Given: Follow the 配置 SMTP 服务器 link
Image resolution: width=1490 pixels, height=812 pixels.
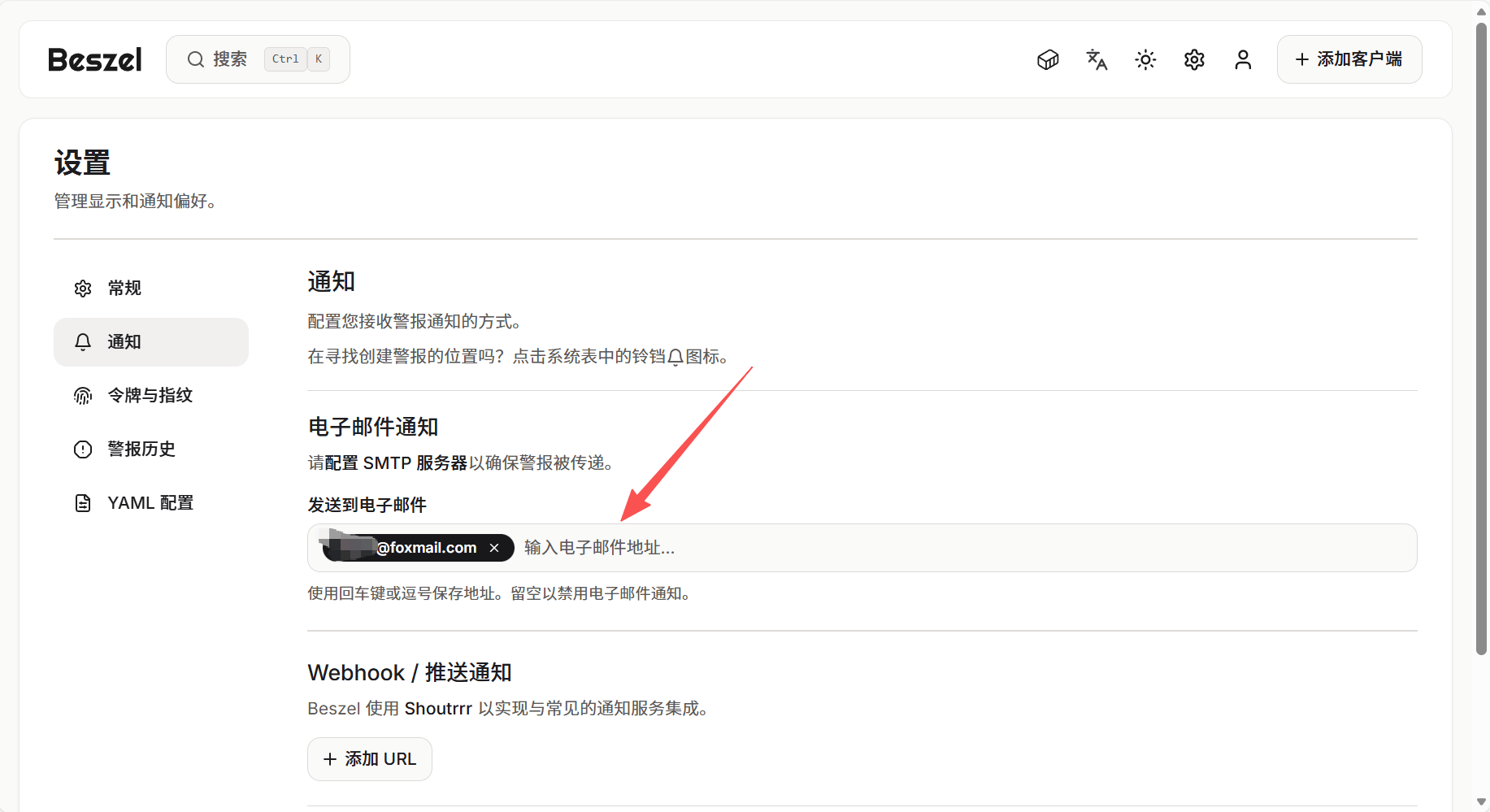Looking at the screenshot, I should tap(396, 463).
